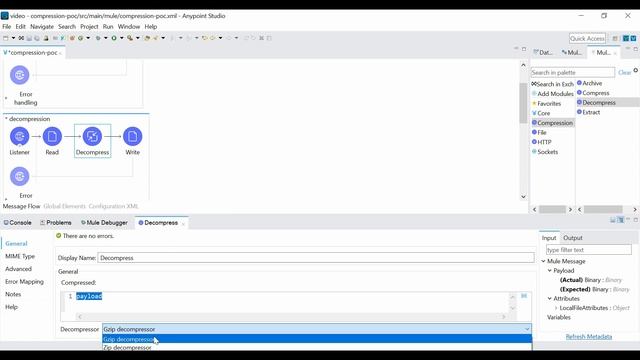This screenshot has width=640, height=360.
Task: Open the Output metadata tab
Action: 573,238
